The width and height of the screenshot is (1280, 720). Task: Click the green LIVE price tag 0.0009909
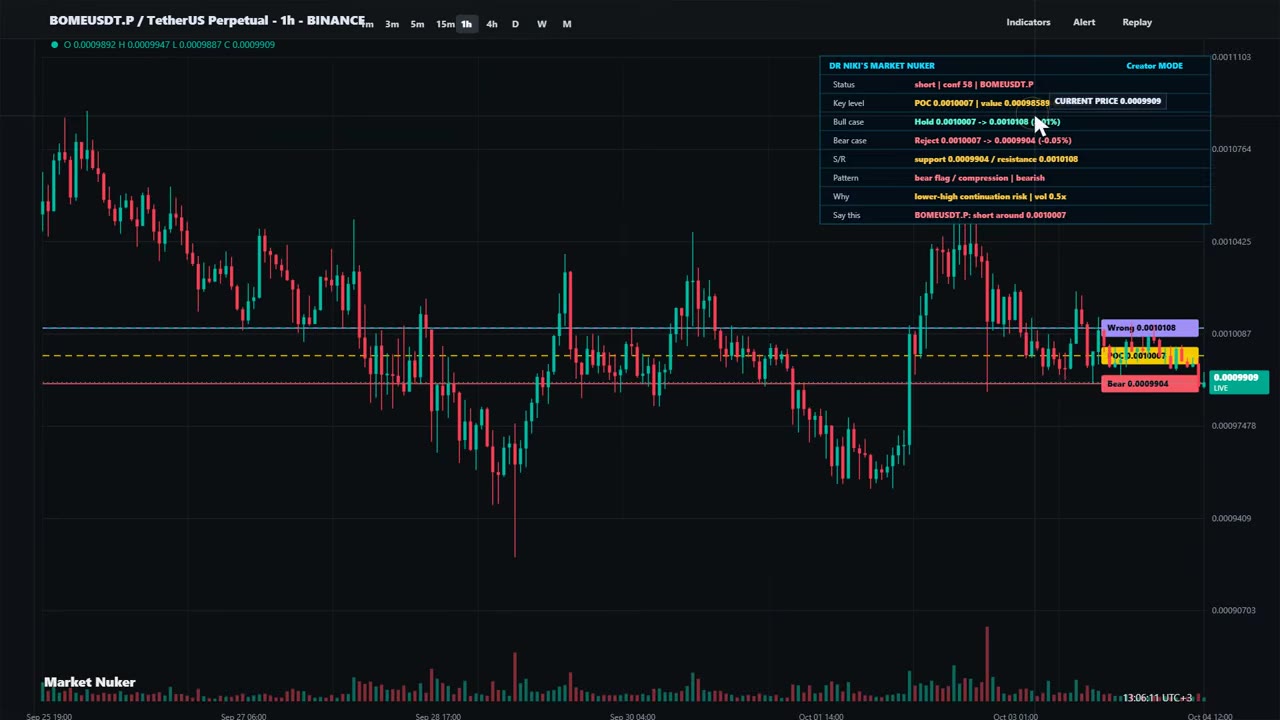click(1239, 382)
